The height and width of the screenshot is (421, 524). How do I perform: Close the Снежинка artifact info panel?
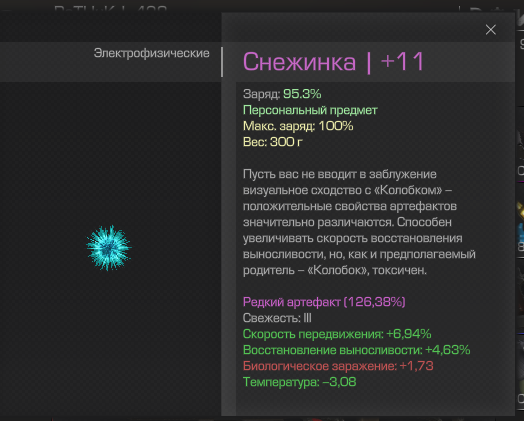491,30
